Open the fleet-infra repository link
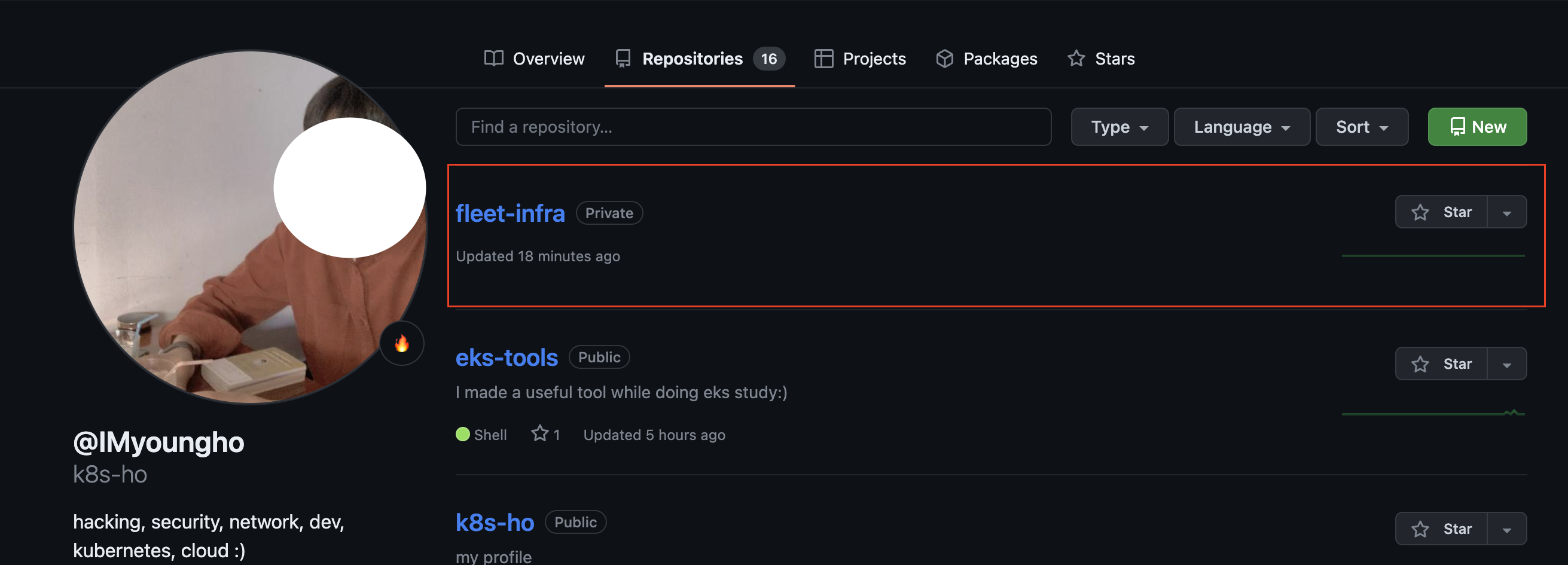Screen dimensions: 1568x565 510,213
